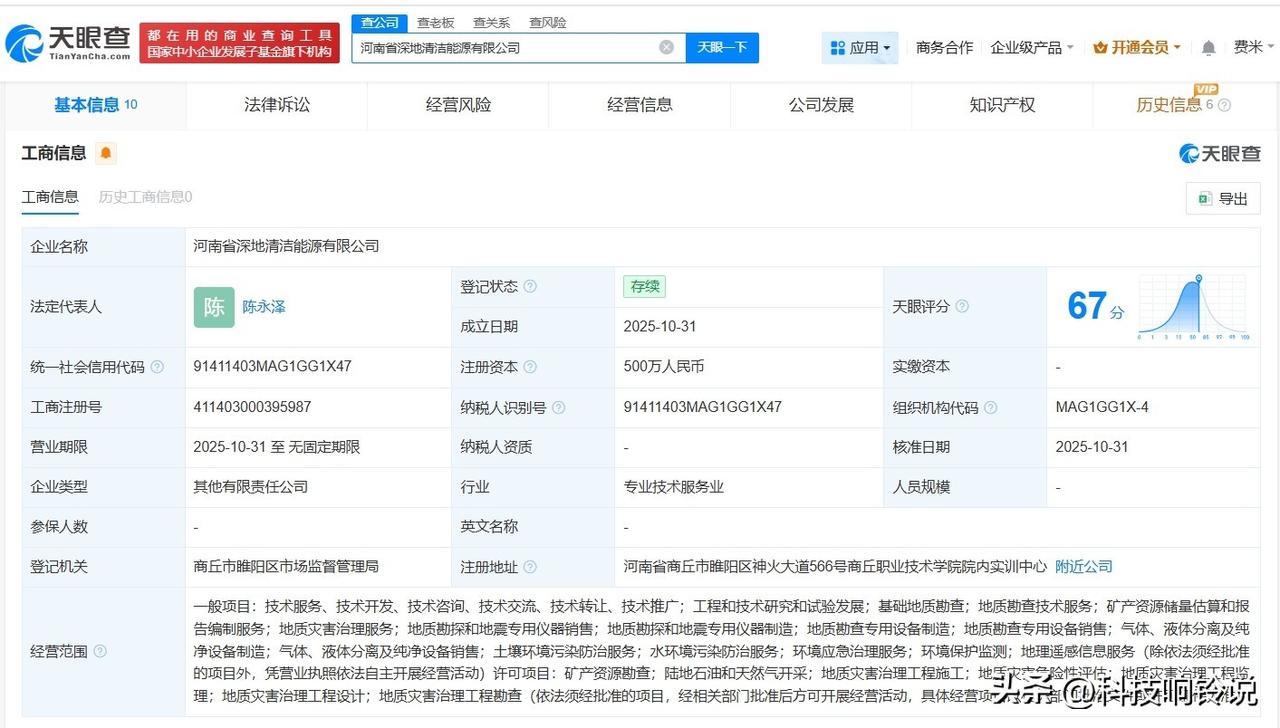Screen dimensions: 1280x728
Task: Click the export icon on the 导出 button
Action: [1206, 198]
